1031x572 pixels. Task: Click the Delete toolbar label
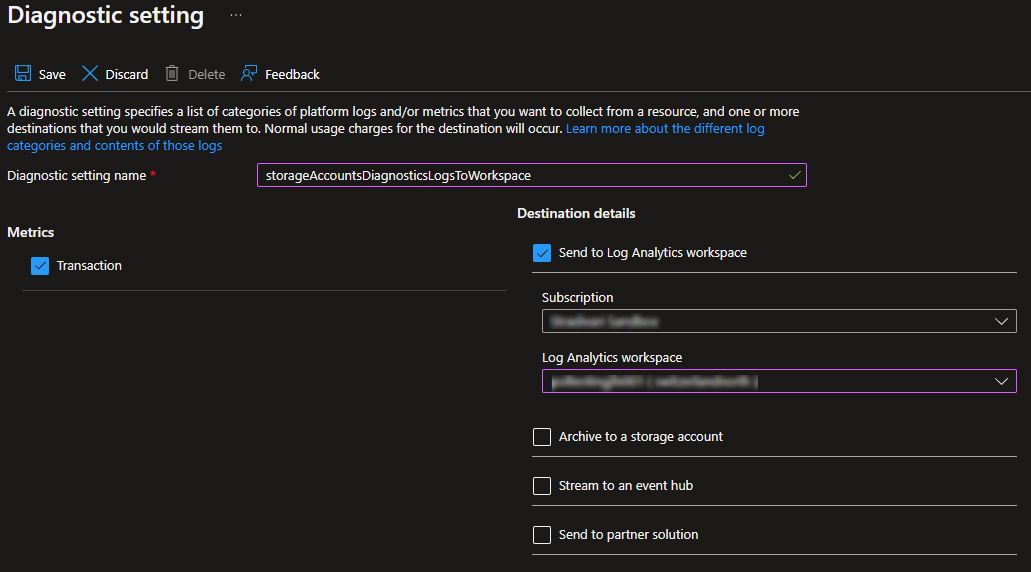[206, 75]
